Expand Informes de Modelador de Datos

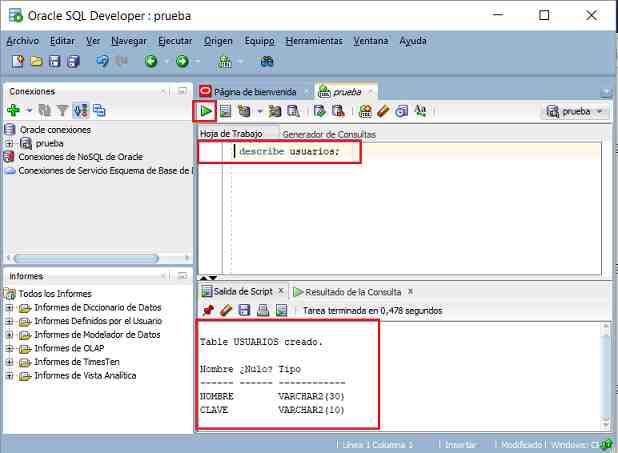click(9, 335)
